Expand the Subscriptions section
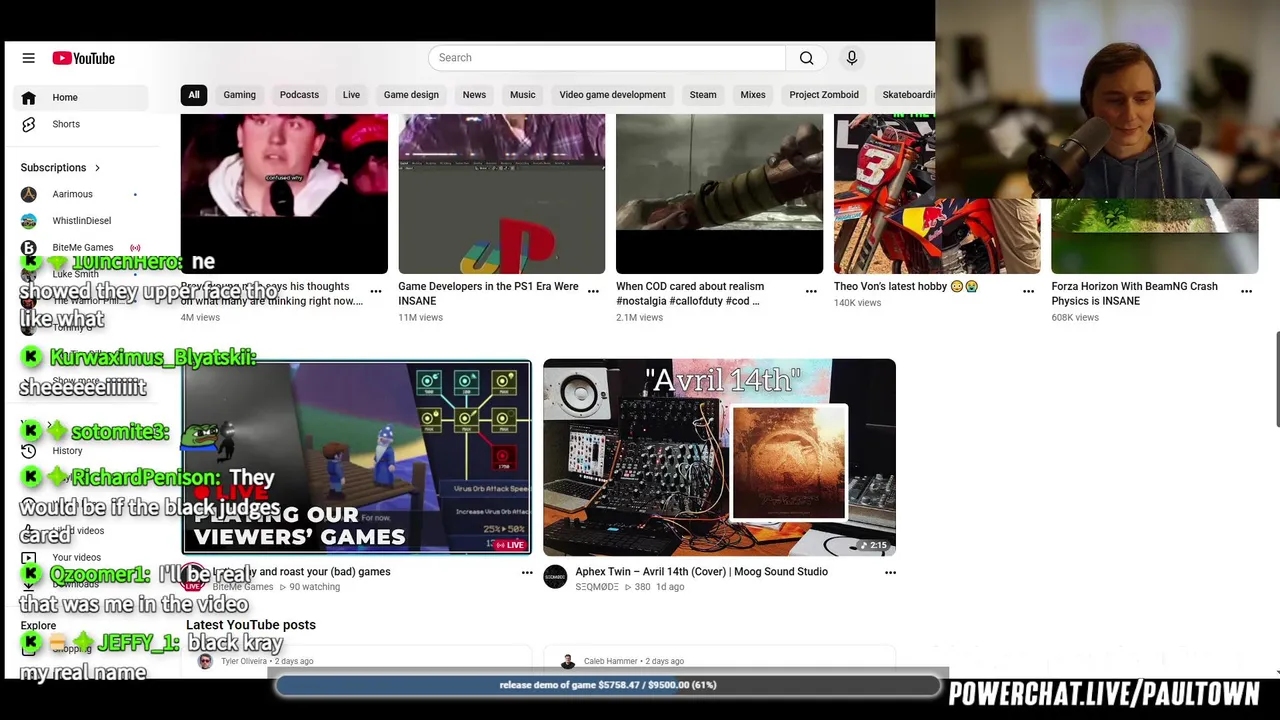The image size is (1280, 720). click(x=61, y=167)
